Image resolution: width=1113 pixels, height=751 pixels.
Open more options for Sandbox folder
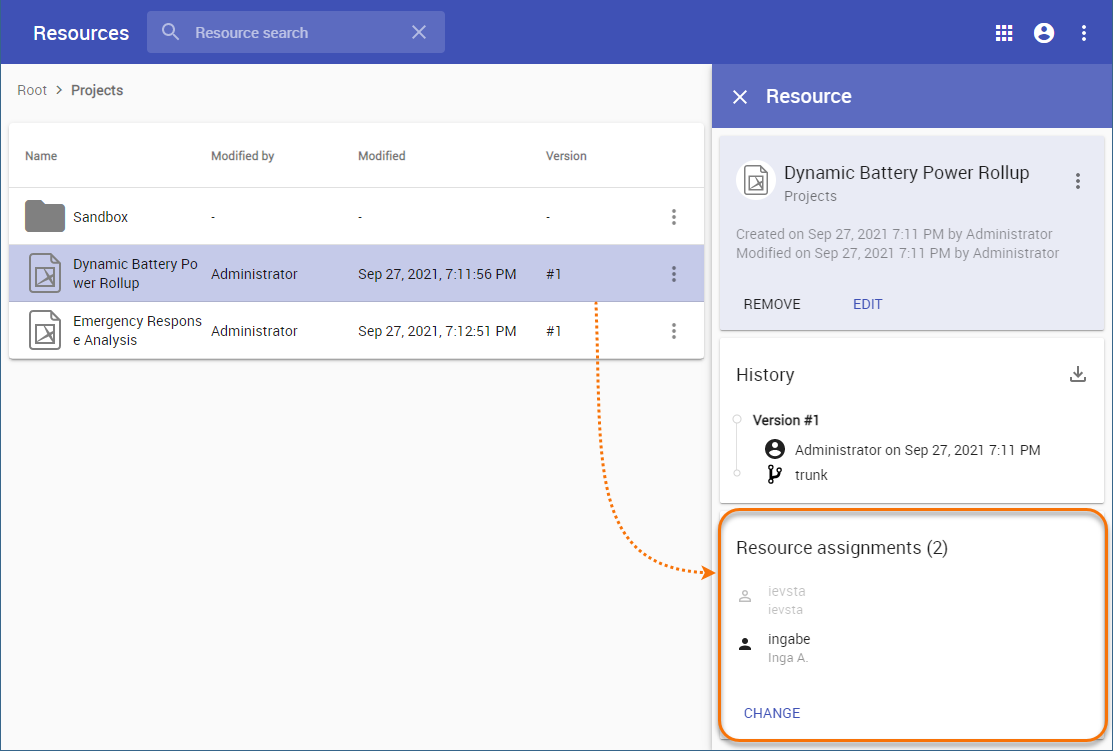tap(674, 217)
